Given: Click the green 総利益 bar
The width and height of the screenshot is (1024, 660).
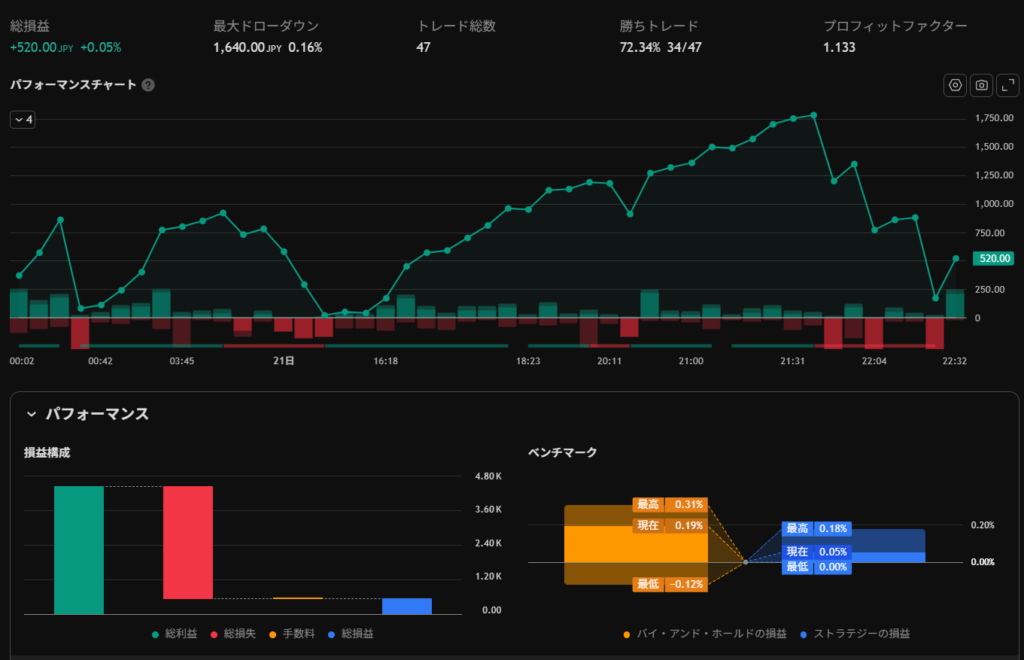Looking at the screenshot, I should click(x=79, y=550).
